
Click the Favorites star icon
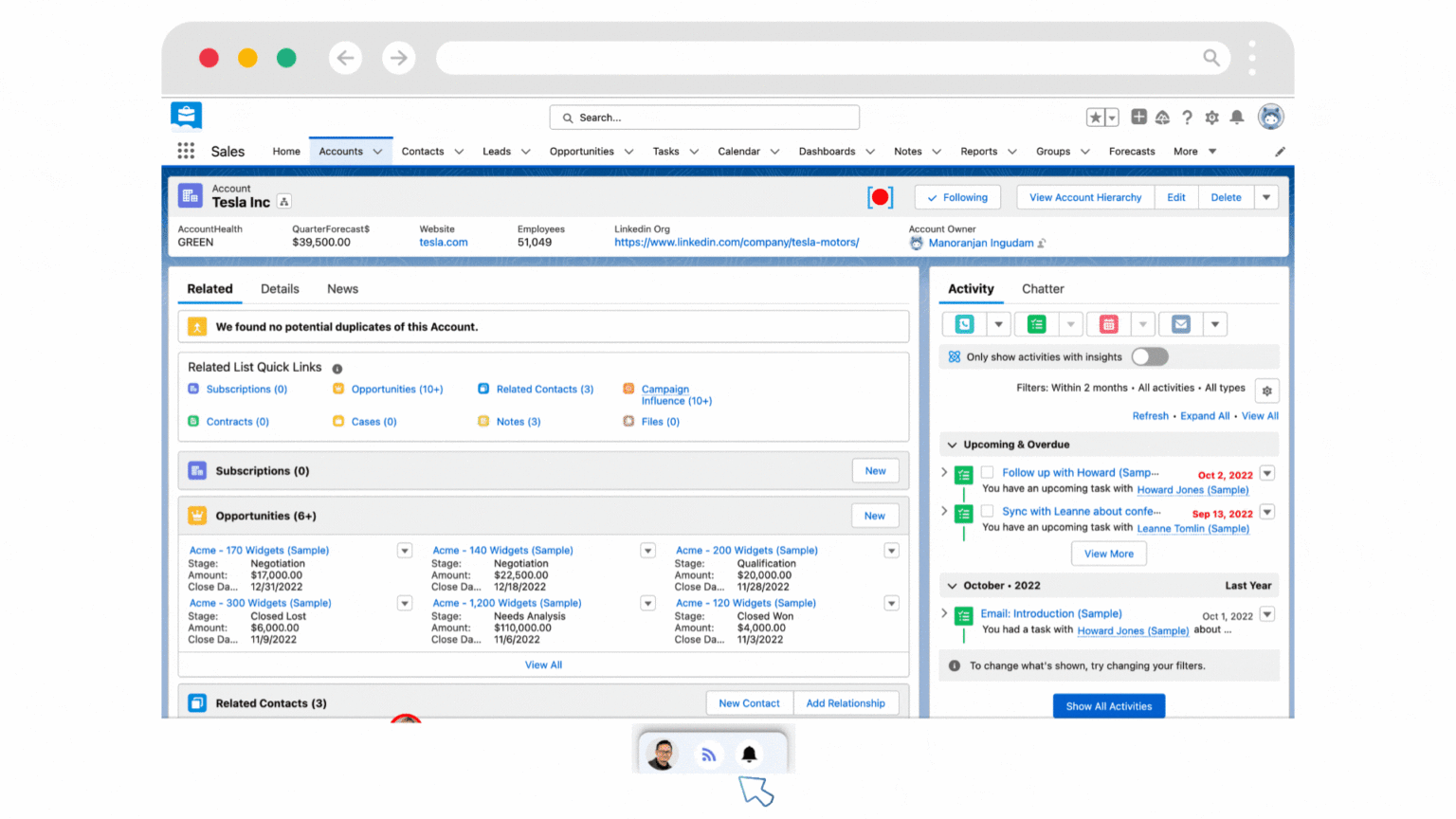[1096, 118]
